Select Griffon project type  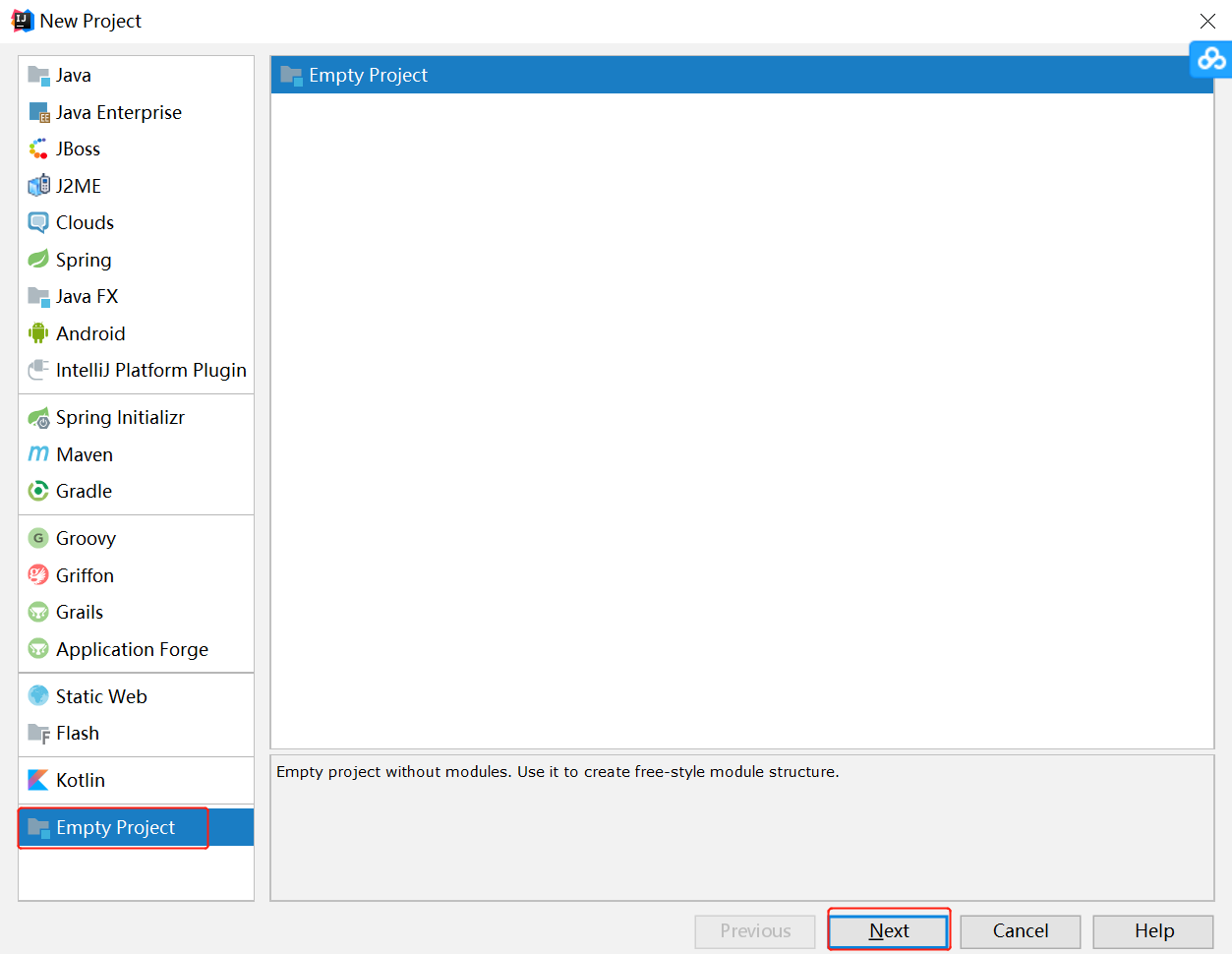pos(136,575)
